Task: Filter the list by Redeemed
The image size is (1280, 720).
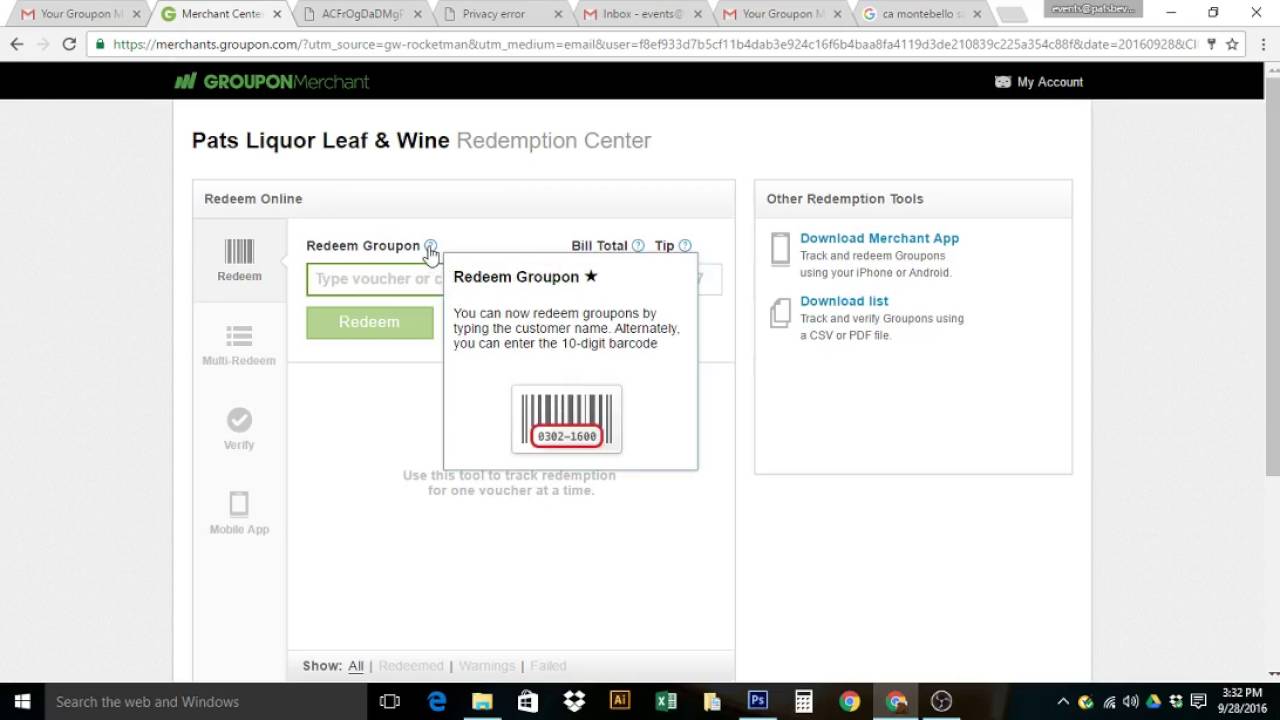Action: coord(411,666)
